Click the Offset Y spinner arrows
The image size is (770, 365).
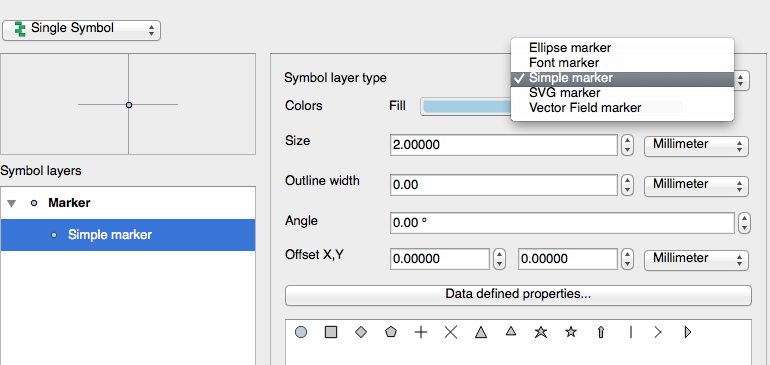pyautogui.click(x=627, y=259)
